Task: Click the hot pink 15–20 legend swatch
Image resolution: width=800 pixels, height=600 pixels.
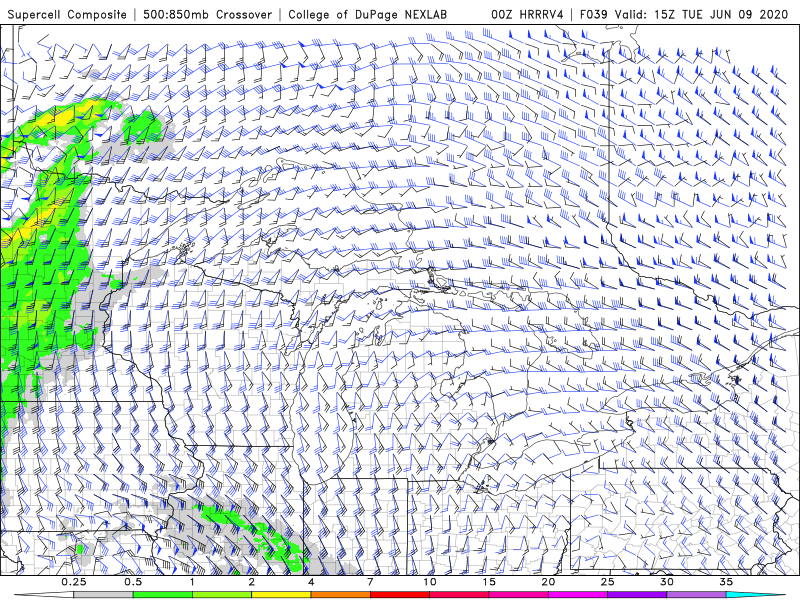Action: click(x=518, y=595)
